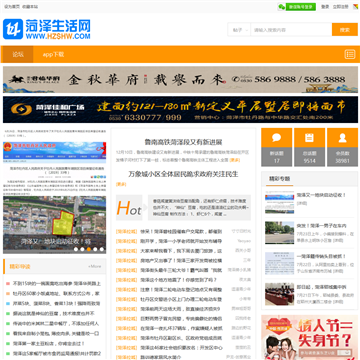Open thumbnail of street for 突发 article
Screen dimensions: 360x360
pyautogui.click(x=279, y=232)
